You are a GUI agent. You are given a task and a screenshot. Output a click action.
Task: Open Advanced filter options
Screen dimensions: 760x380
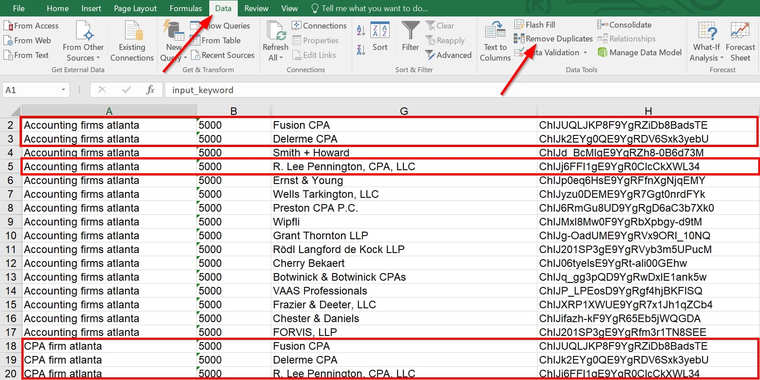[x=449, y=55]
